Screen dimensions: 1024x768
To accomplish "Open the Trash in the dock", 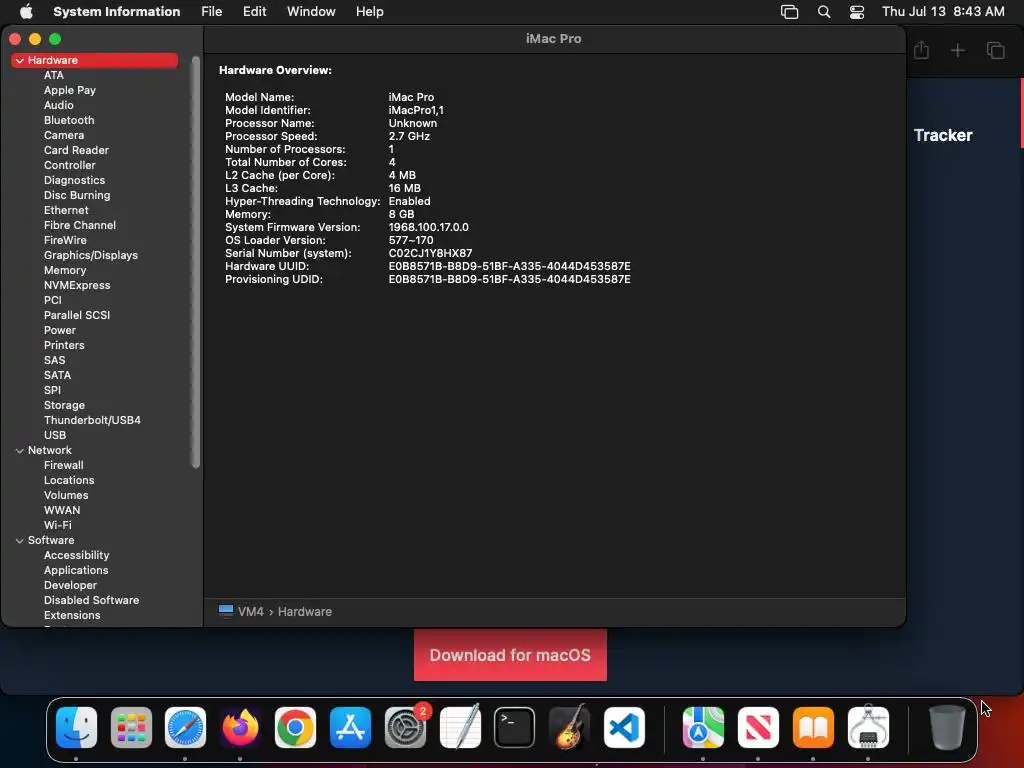I will [947, 727].
